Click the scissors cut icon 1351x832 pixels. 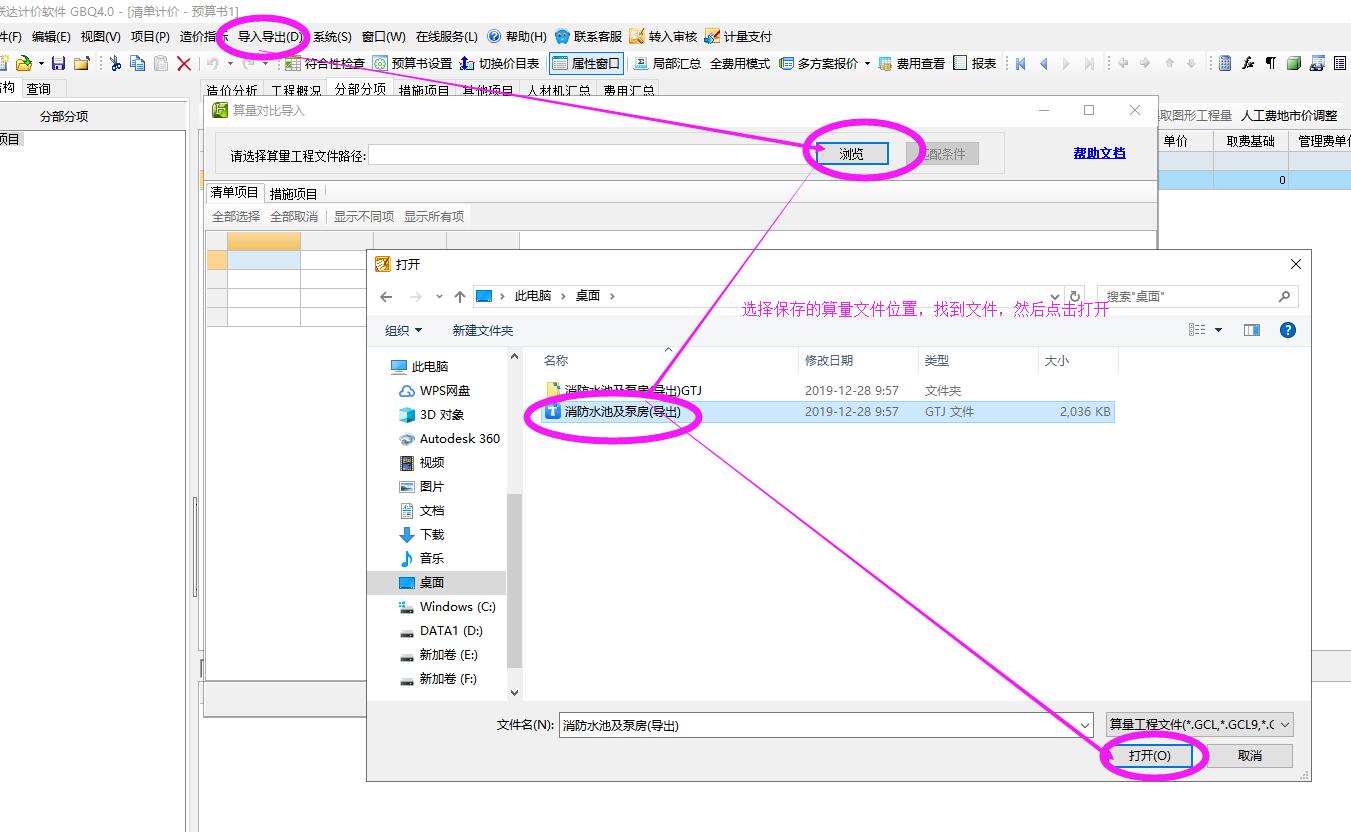(115, 63)
